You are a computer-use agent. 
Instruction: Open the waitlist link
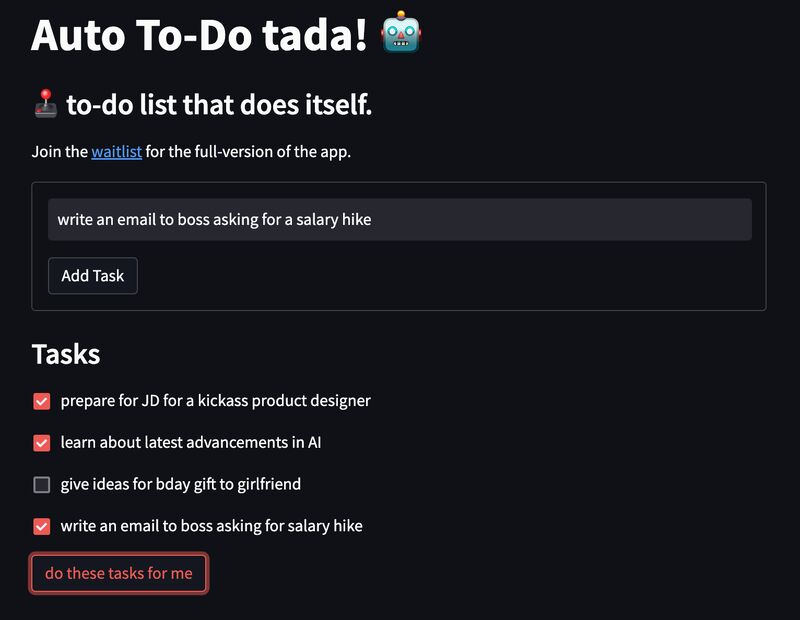(x=116, y=152)
